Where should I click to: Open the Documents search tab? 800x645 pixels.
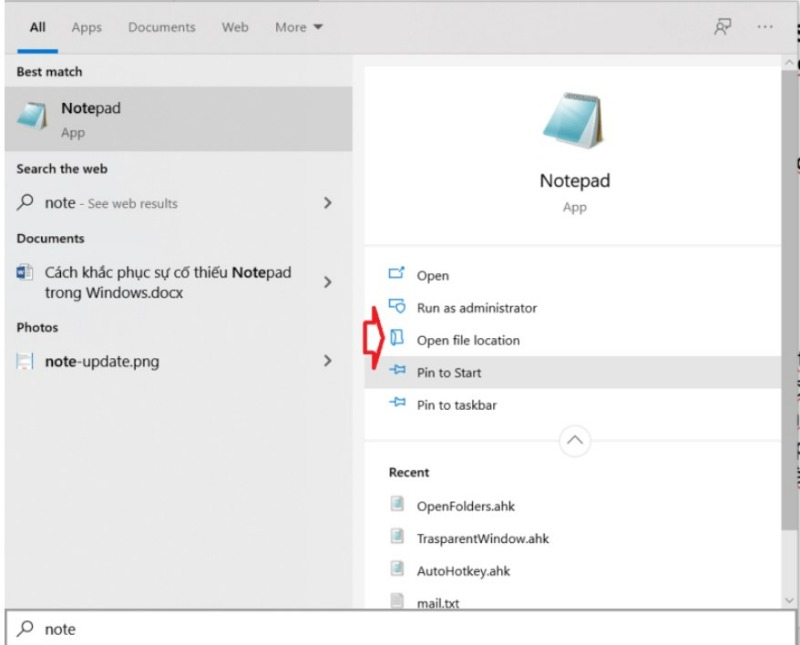(x=161, y=28)
